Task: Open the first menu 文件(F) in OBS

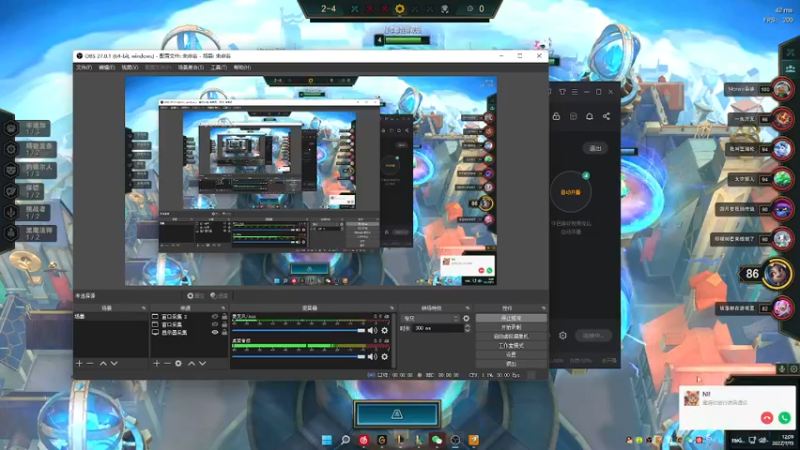Action: pos(84,67)
